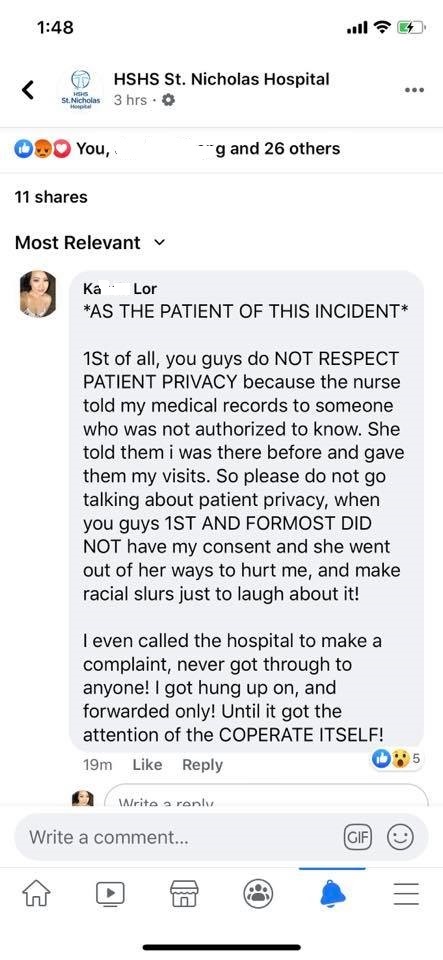The image size is (443, 960).
Task: Insert a GIF into the comment
Action: coord(359,837)
